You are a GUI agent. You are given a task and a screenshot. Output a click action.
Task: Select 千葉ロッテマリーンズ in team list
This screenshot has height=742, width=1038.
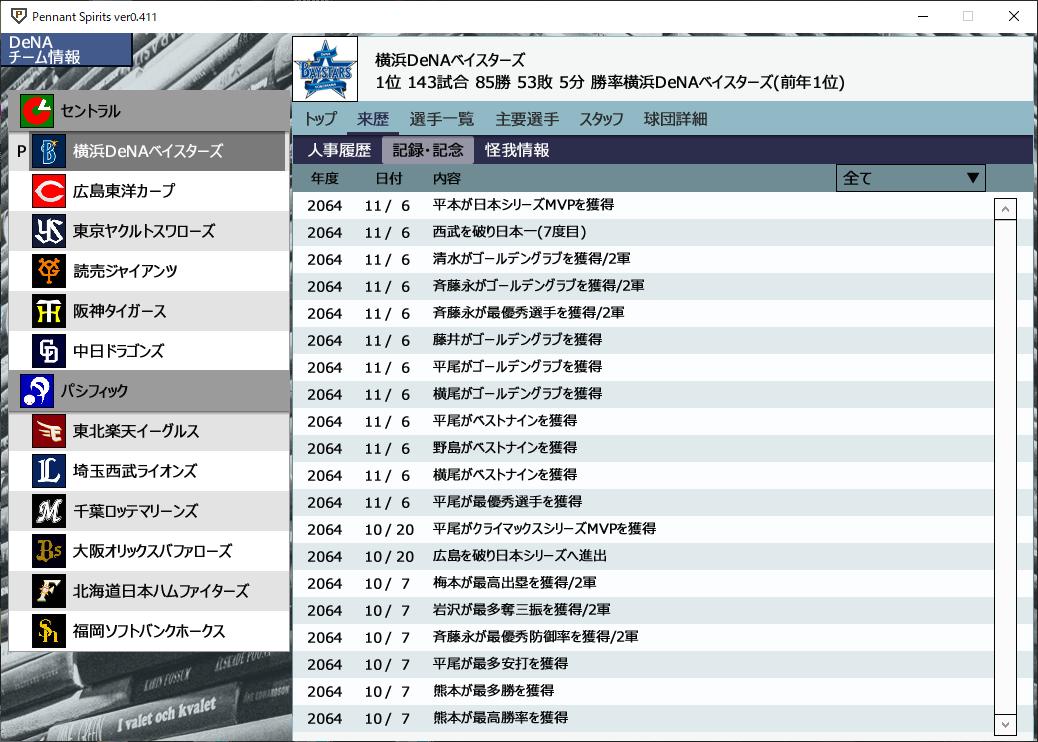coord(149,511)
